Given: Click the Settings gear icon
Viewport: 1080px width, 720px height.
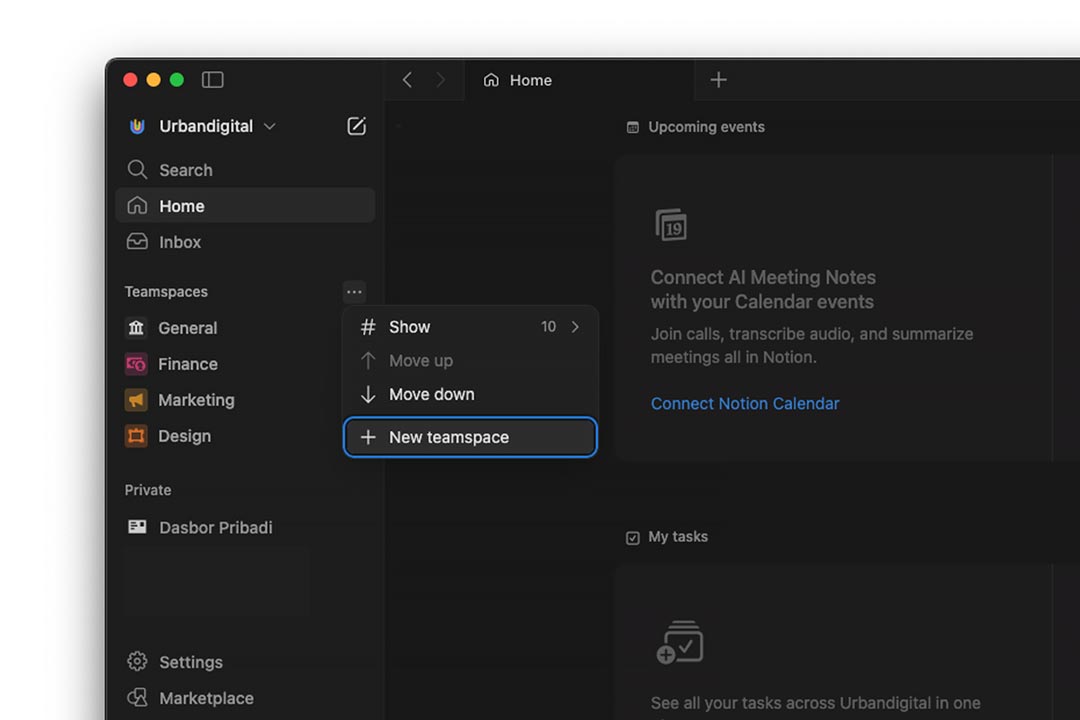Looking at the screenshot, I should (137, 661).
